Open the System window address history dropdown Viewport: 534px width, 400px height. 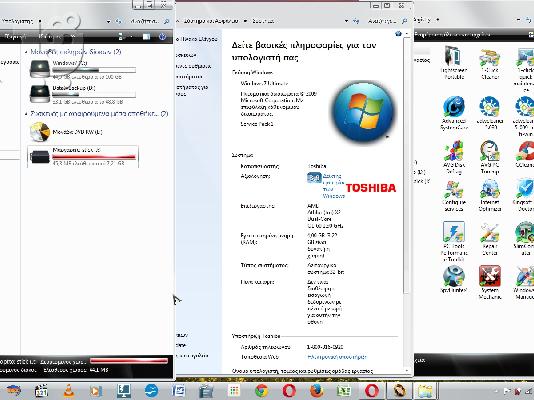point(346,21)
